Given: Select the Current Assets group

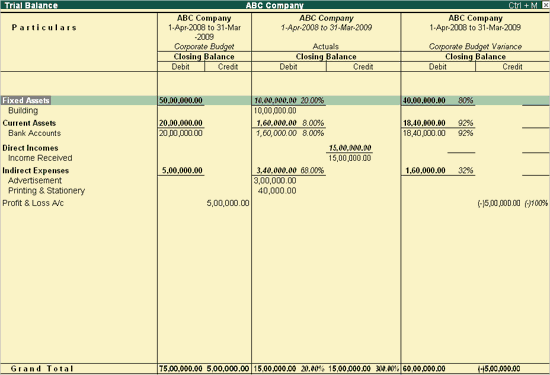Looking at the screenshot, I should [x=29, y=123].
